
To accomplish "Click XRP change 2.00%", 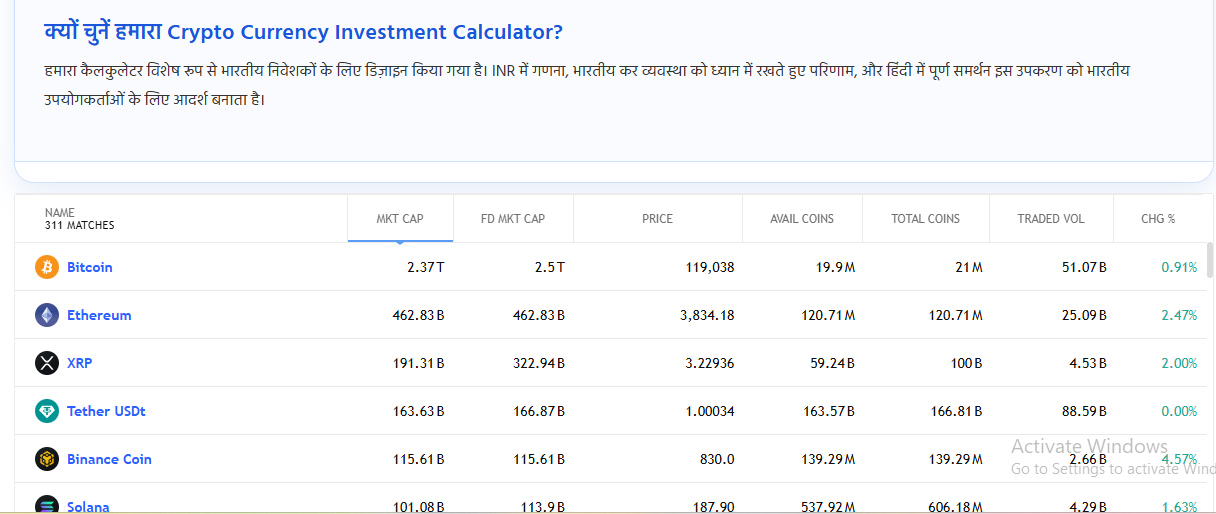I will click(x=1179, y=363).
